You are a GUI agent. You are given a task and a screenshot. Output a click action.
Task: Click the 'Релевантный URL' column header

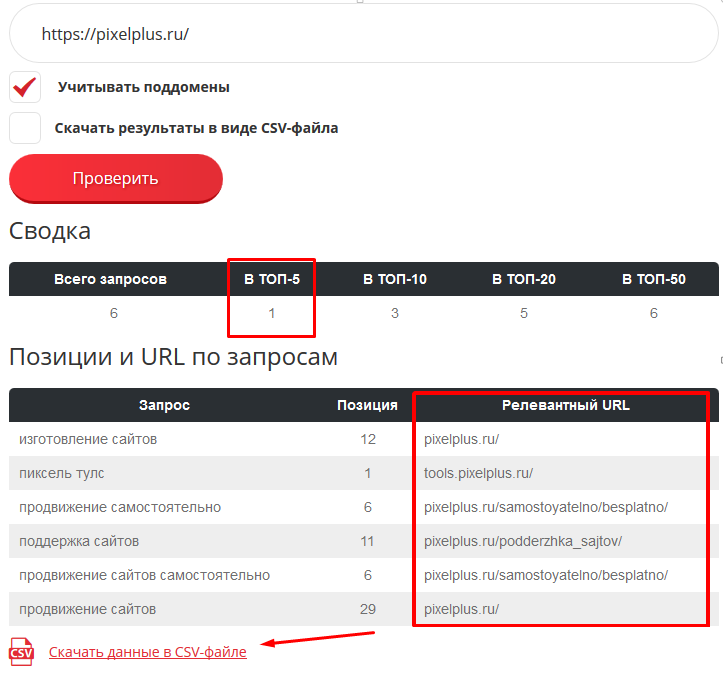tap(565, 405)
